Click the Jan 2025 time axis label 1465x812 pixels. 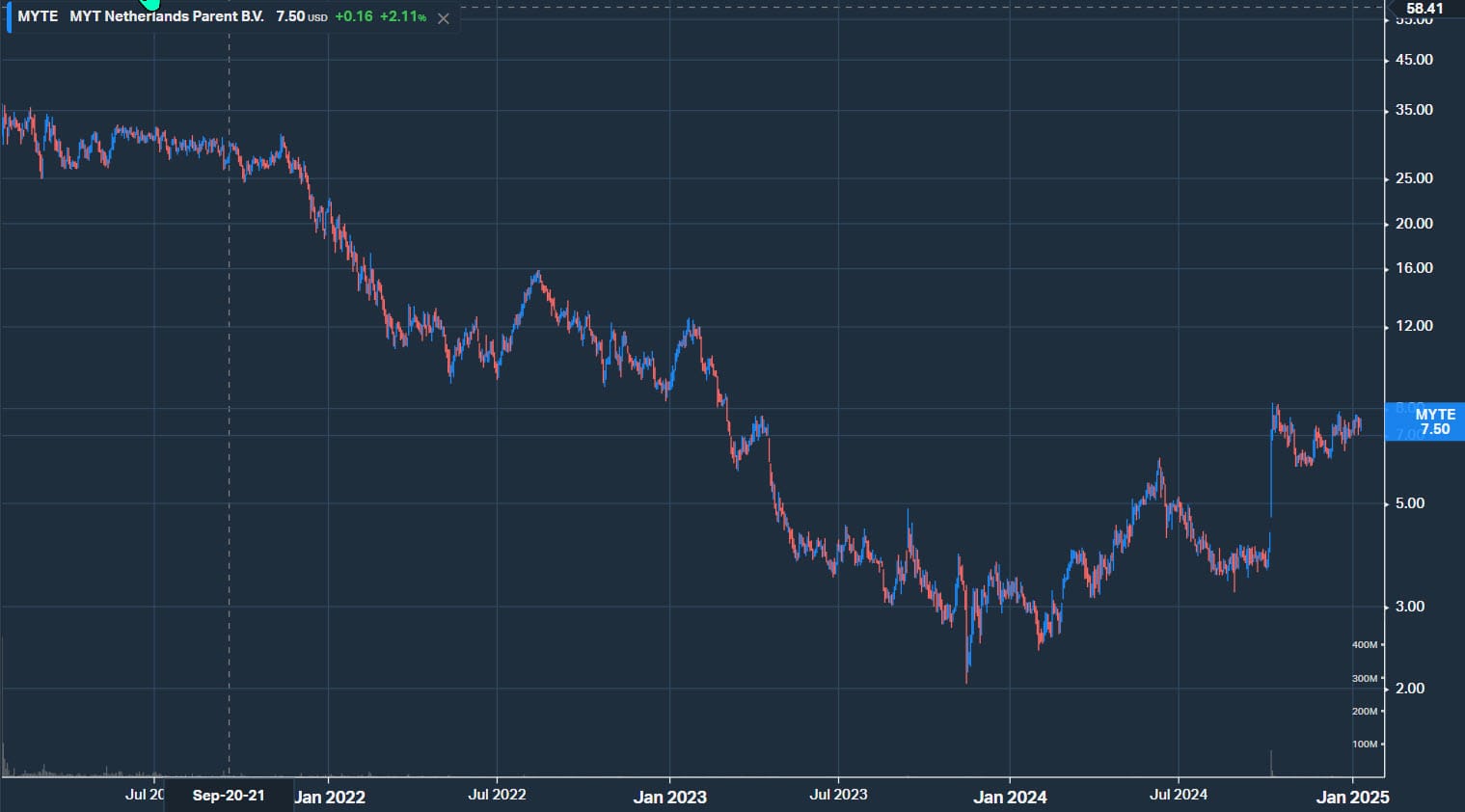coord(1352,797)
